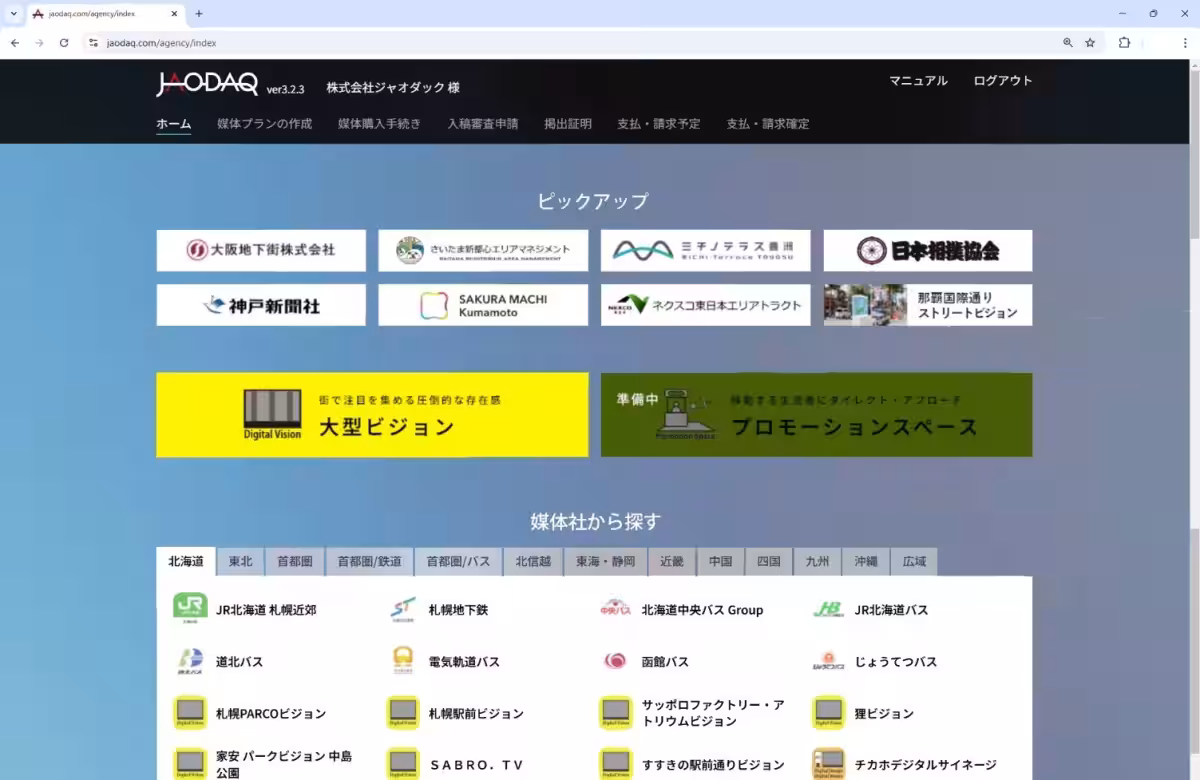Image resolution: width=1200 pixels, height=780 pixels.
Task: Reload the jaodaq.com page
Action: (63, 42)
